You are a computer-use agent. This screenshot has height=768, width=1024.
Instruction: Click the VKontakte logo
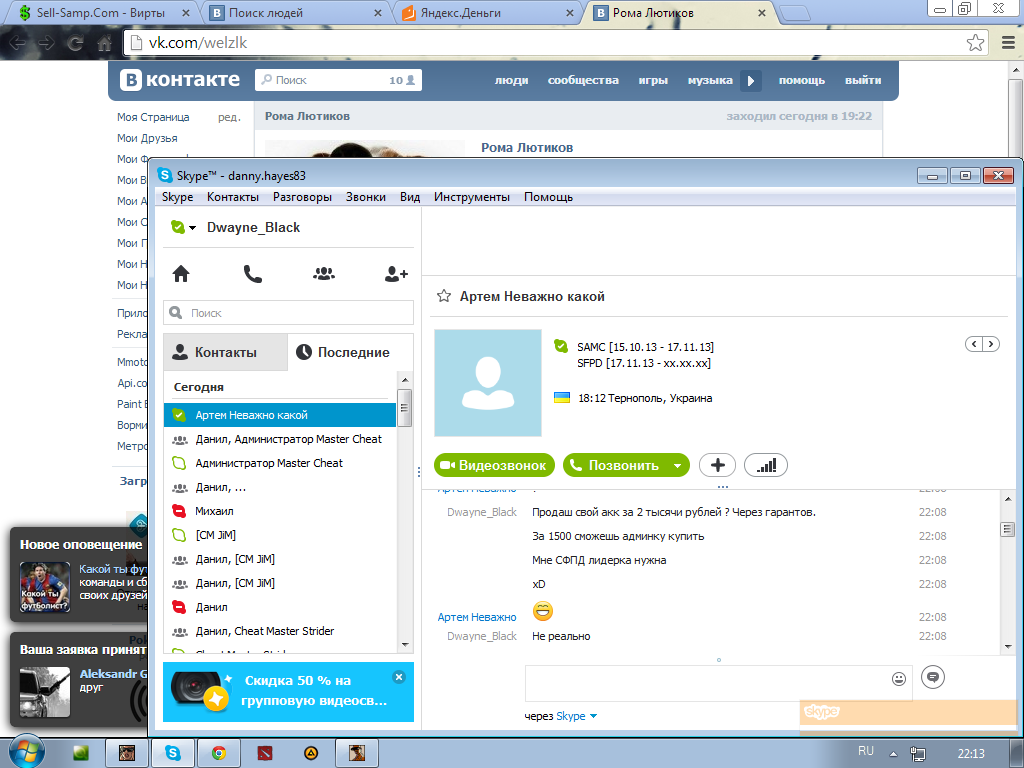coord(180,80)
